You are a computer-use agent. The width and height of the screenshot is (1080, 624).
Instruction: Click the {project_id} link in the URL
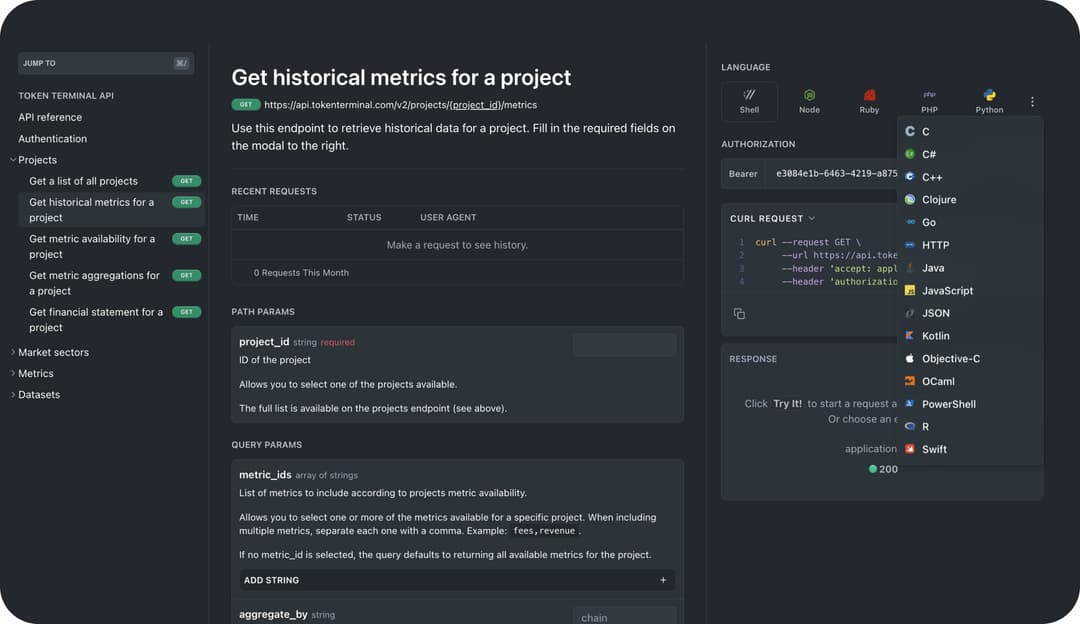coord(475,105)
